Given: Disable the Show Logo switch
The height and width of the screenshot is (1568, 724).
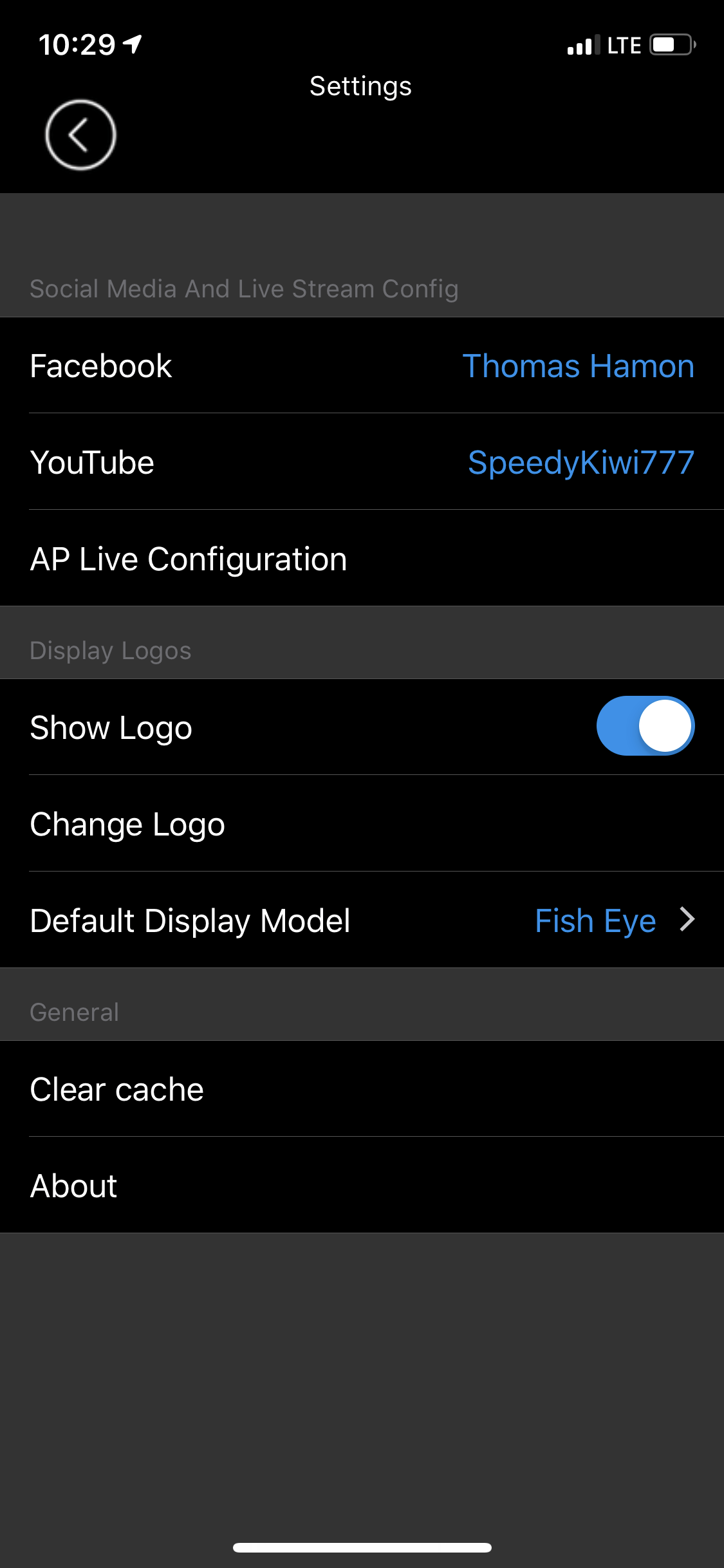Looking at the screenshot, I should (x=645, y=726).
